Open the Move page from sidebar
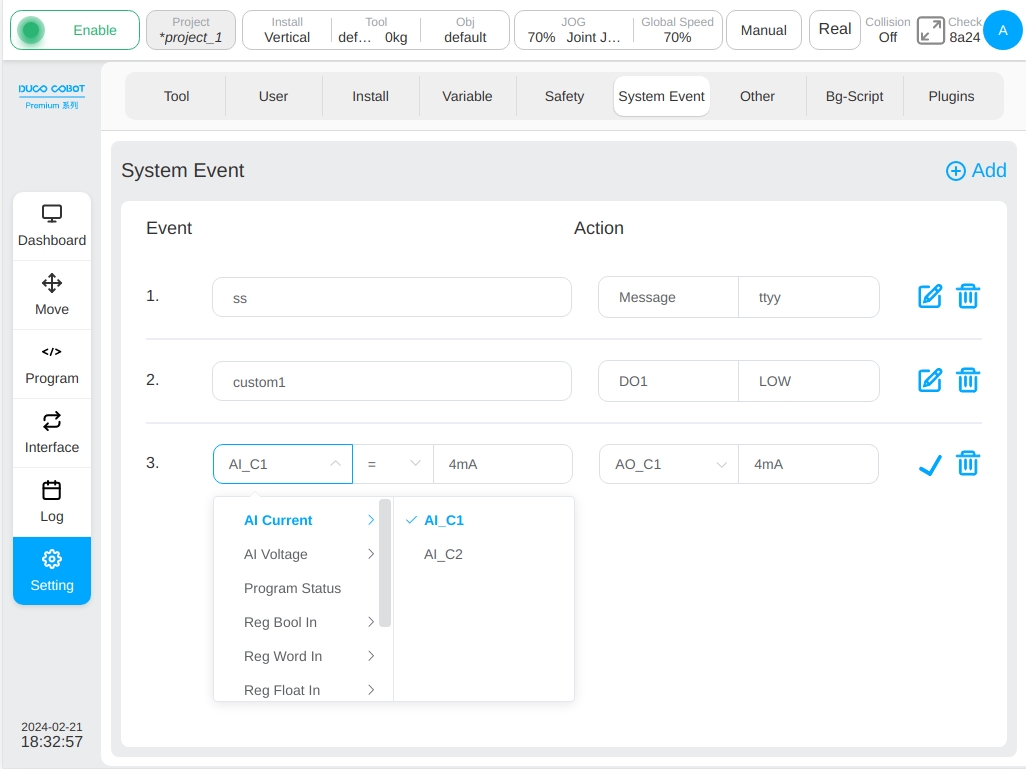The width and height of the screenshot is (1026, 769). [52, 295]
